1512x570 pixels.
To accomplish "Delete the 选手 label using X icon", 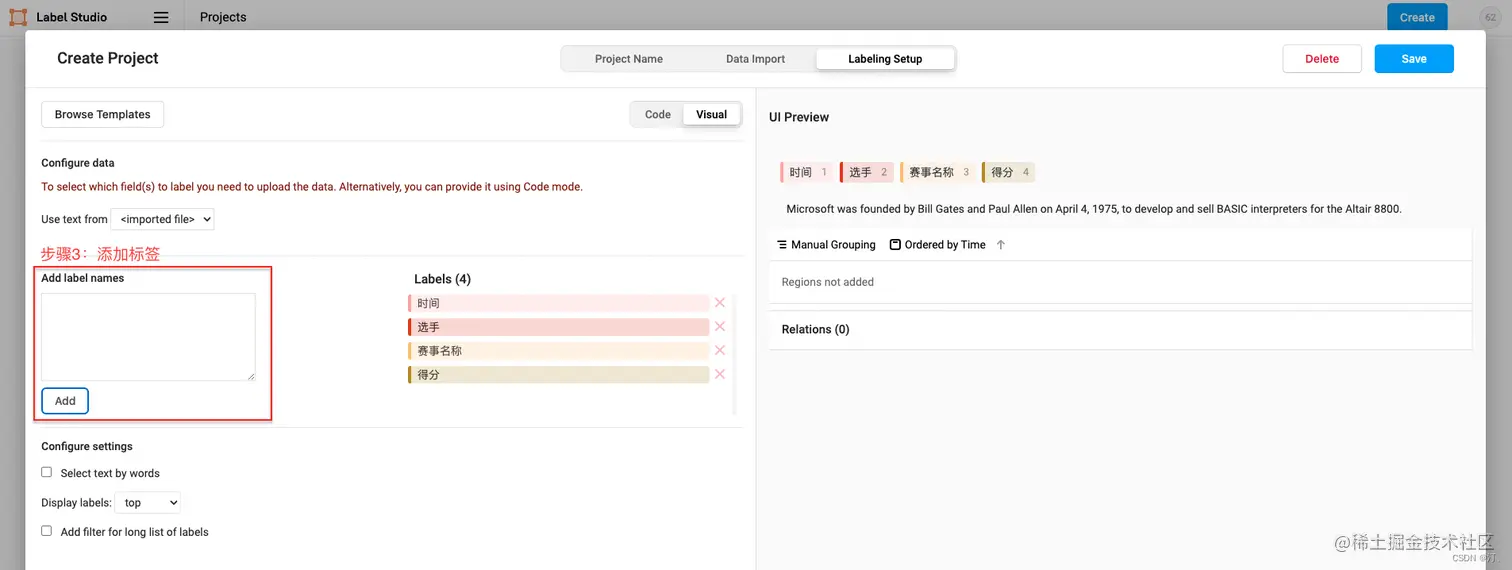I will pos(720,326).
